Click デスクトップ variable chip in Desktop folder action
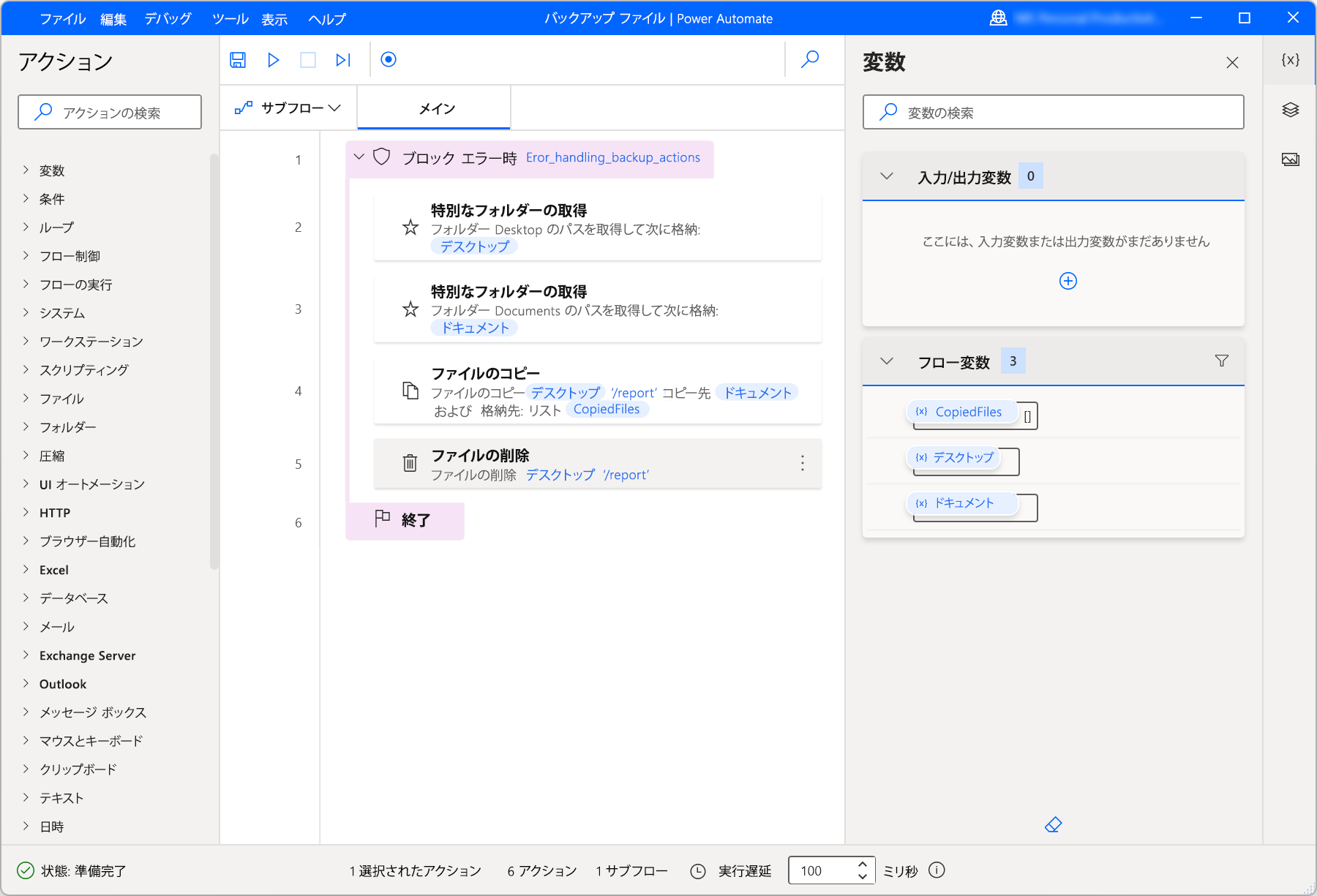 (475, 246)
